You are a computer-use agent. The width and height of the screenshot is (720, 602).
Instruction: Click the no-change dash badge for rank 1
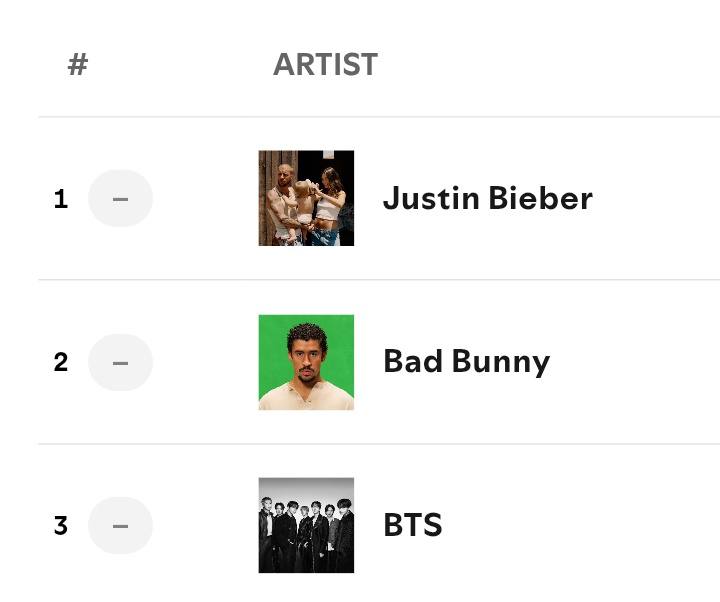click(x=120, y=199)
